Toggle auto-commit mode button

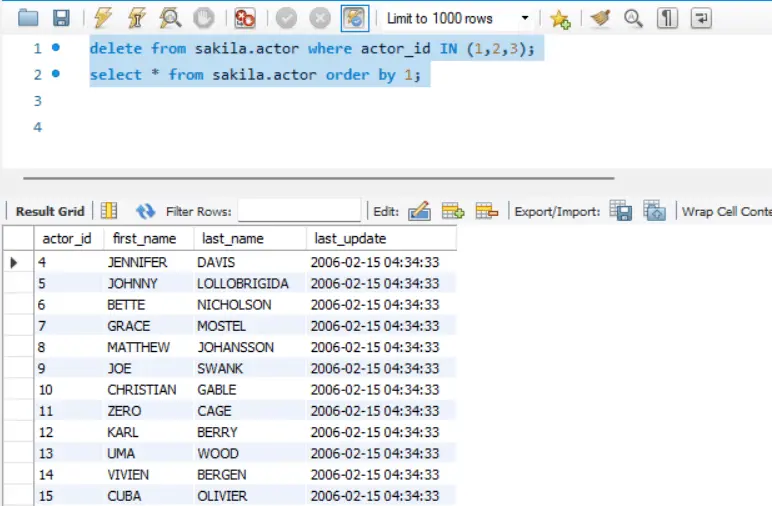pyautogui.click(x=354, y=18)
